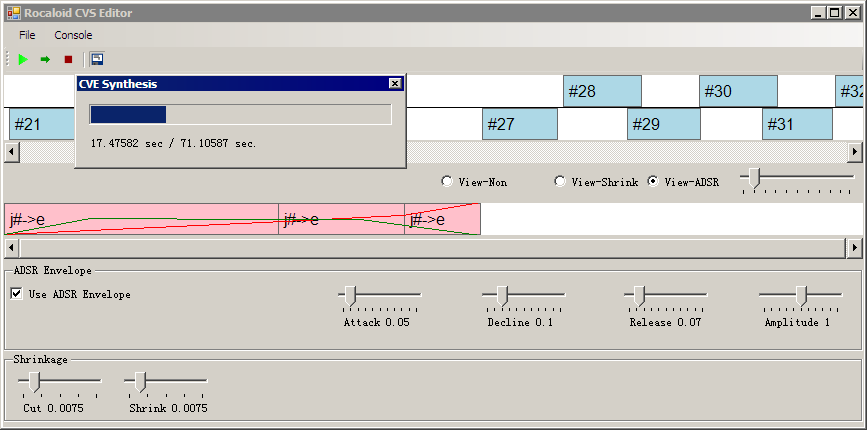Click the Cut slider thumb
This screenshot has height=430, width=867.
click(x=34, y=382)
